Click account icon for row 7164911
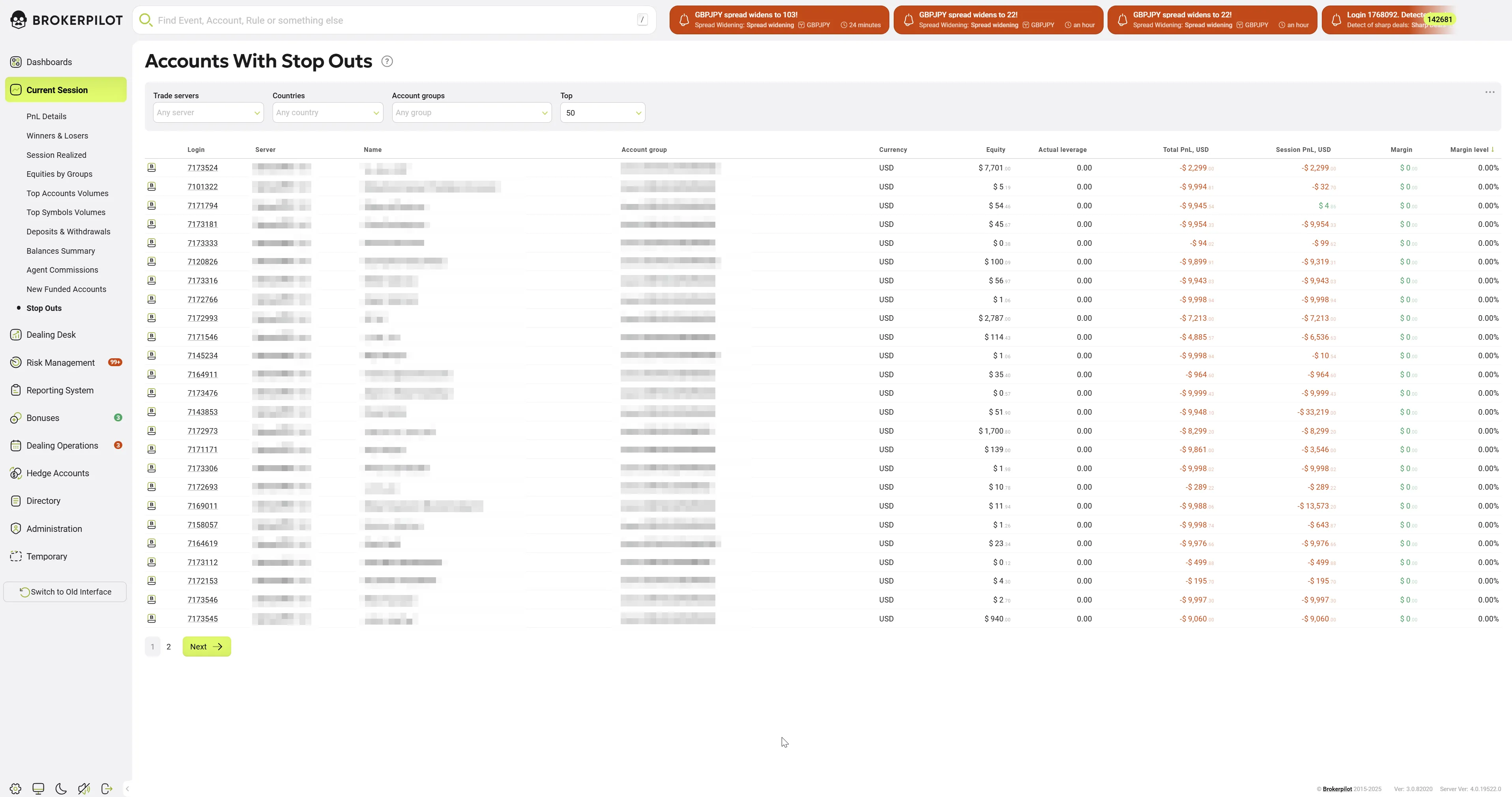 pyautogui.click(x=152, y=374)
